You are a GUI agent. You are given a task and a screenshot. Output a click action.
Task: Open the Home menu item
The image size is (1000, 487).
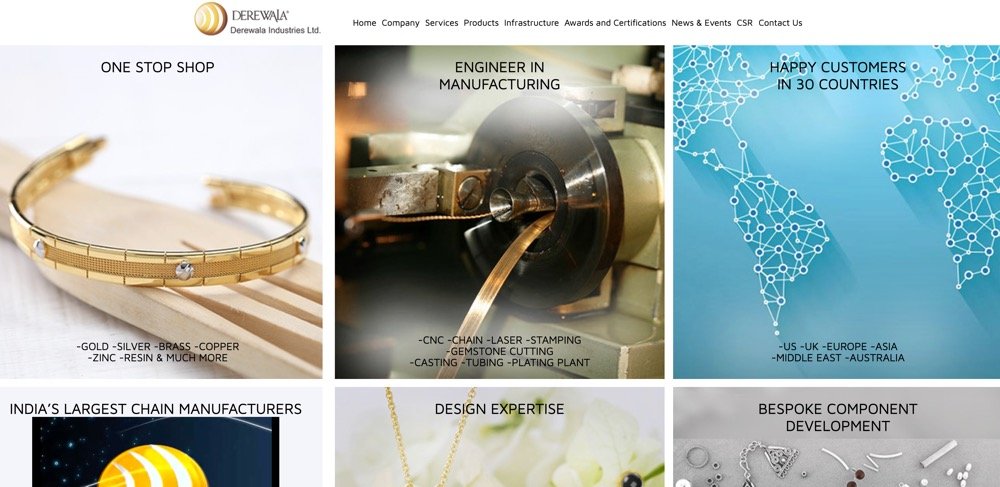pyautogui.click(x=364, y=23)
